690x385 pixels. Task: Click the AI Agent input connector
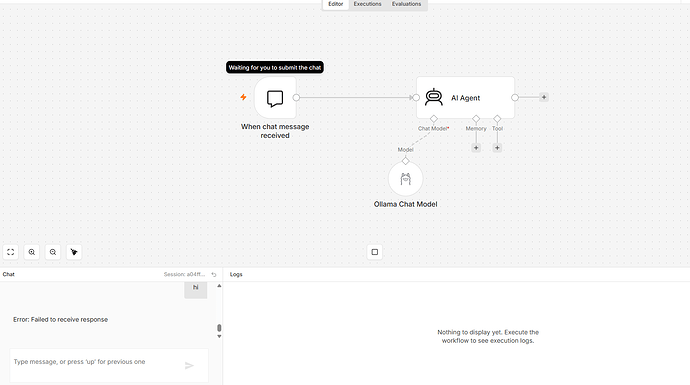click(416, 98)
